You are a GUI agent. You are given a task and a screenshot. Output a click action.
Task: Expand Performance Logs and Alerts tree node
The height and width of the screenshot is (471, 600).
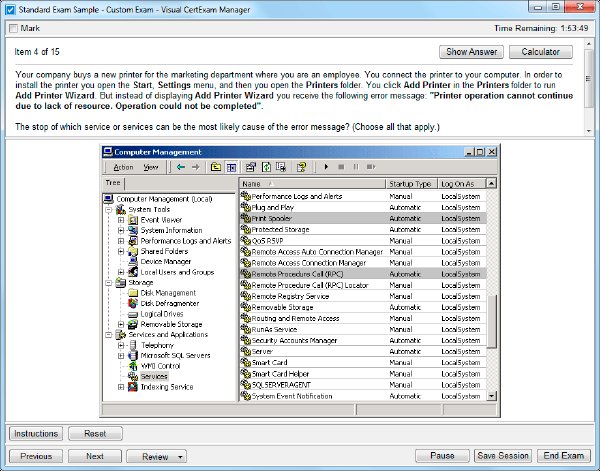click(x=121, y=241)
